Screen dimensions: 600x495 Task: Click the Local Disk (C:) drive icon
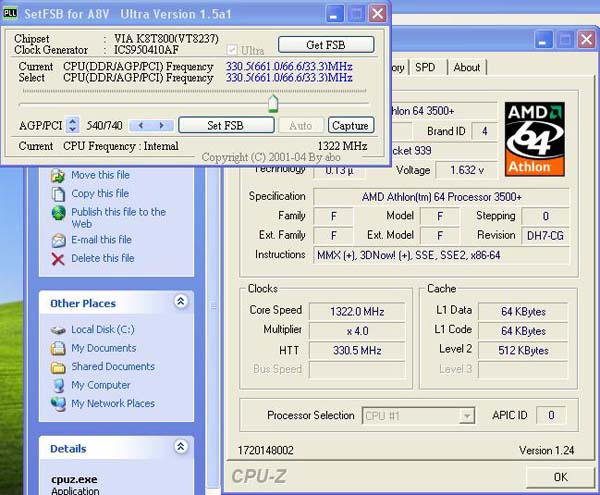[58, 330]
